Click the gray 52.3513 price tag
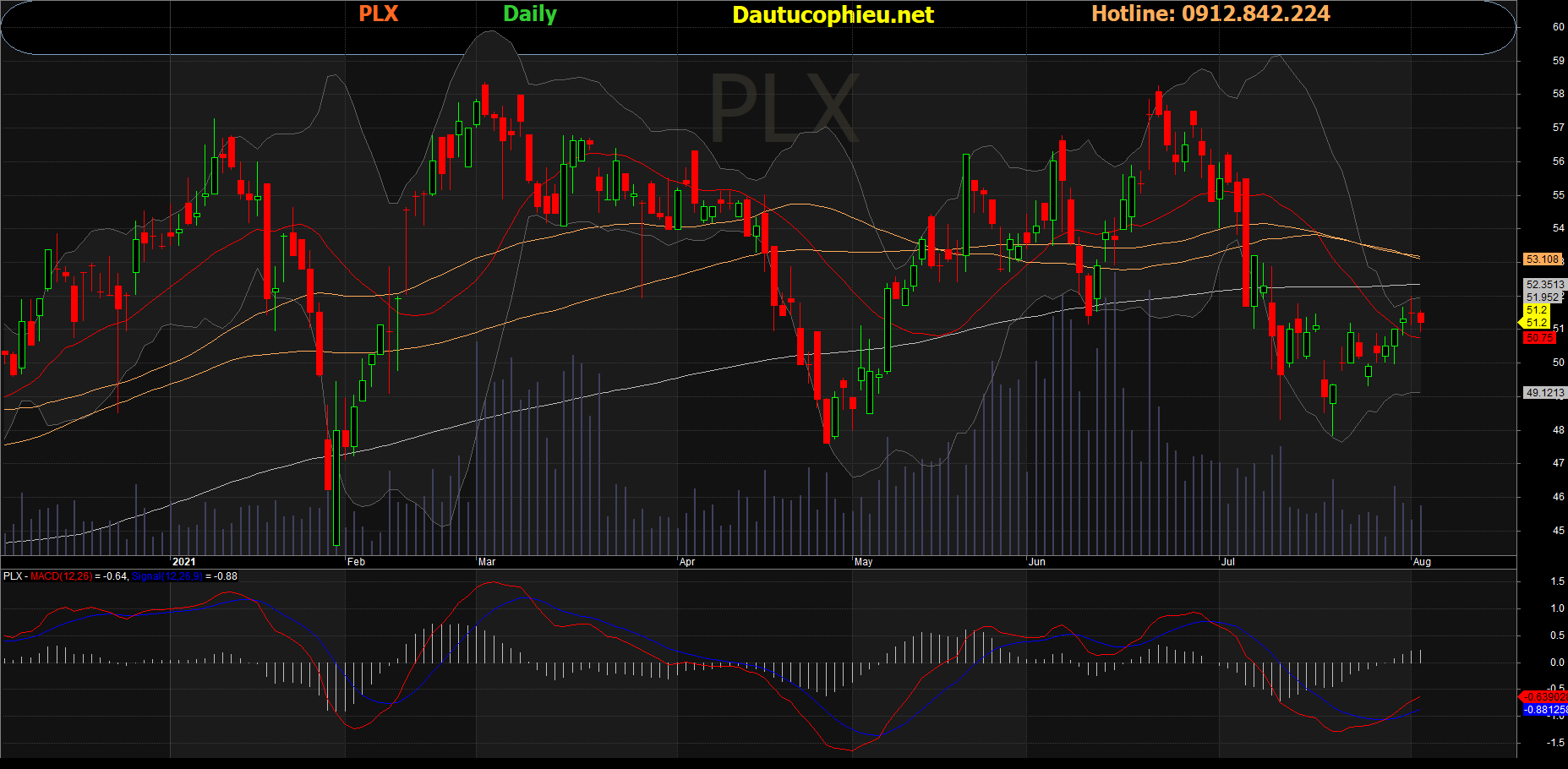The height and width of the screenshot is (769, 1568). click(1544, 285)
